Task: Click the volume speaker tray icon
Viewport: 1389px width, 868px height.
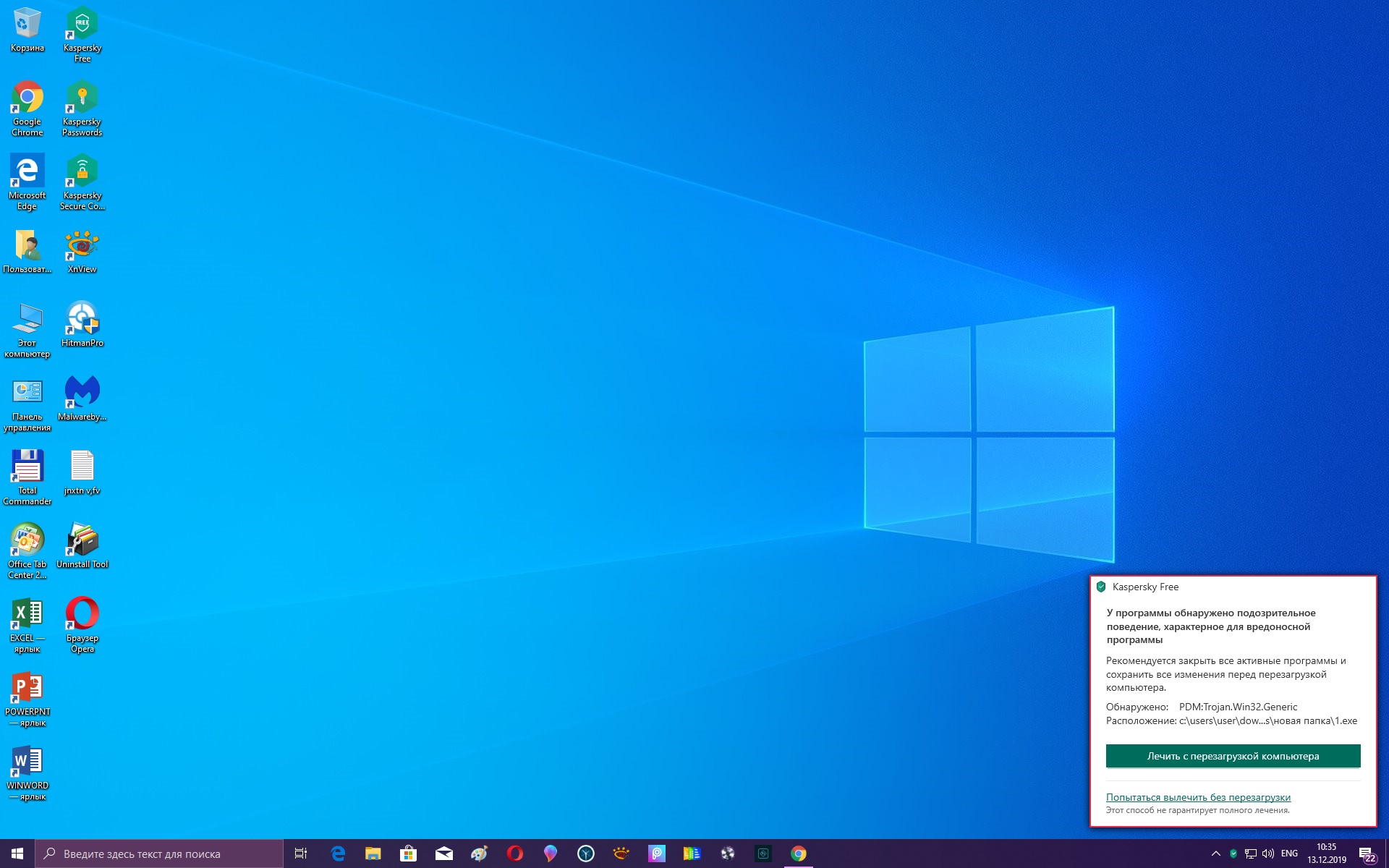Action: point(1268,854)
